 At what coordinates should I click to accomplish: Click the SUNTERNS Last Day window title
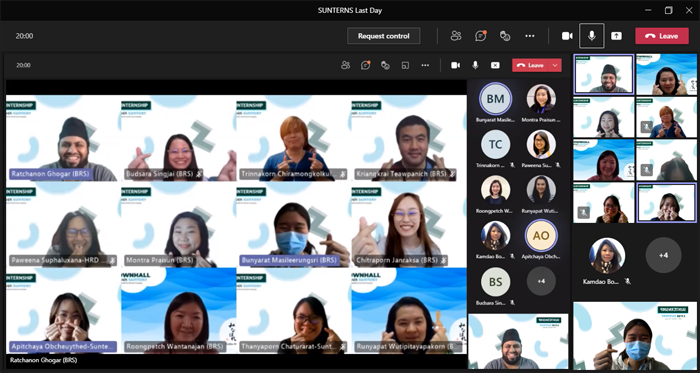350,10
